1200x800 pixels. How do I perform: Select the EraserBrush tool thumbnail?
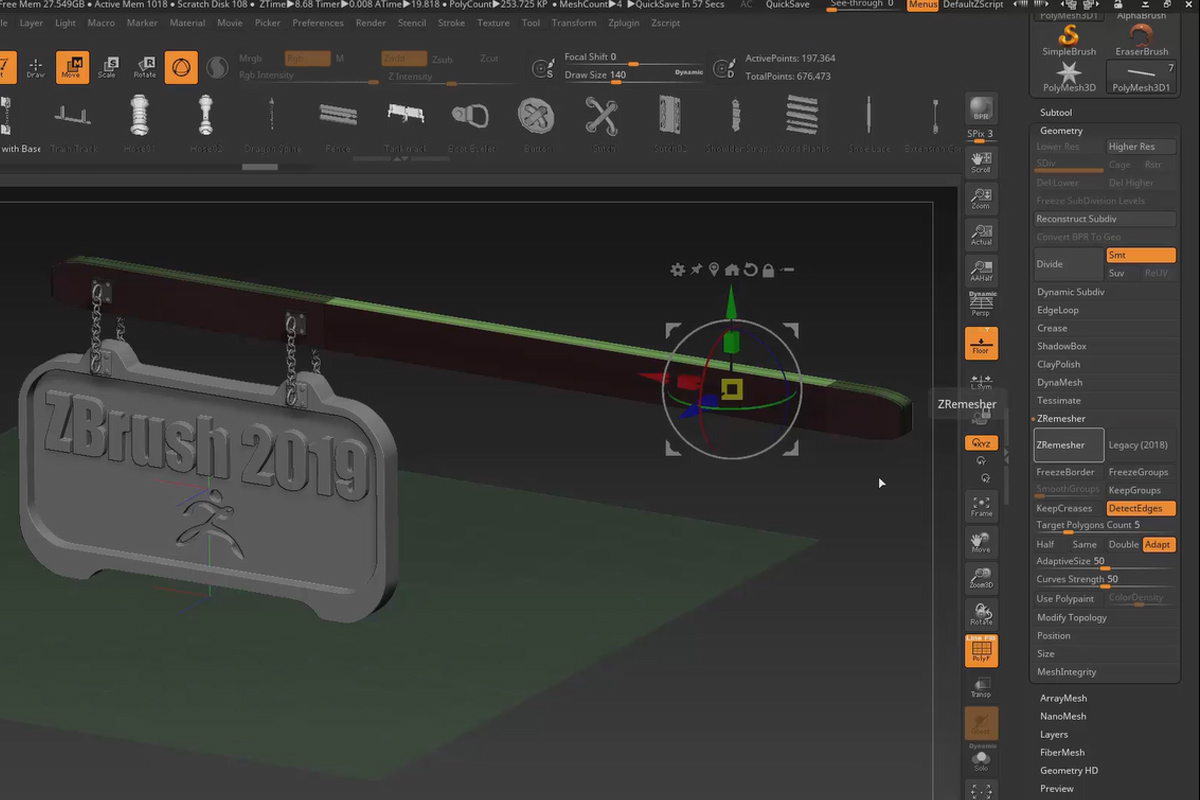[x=1141, y=40]
